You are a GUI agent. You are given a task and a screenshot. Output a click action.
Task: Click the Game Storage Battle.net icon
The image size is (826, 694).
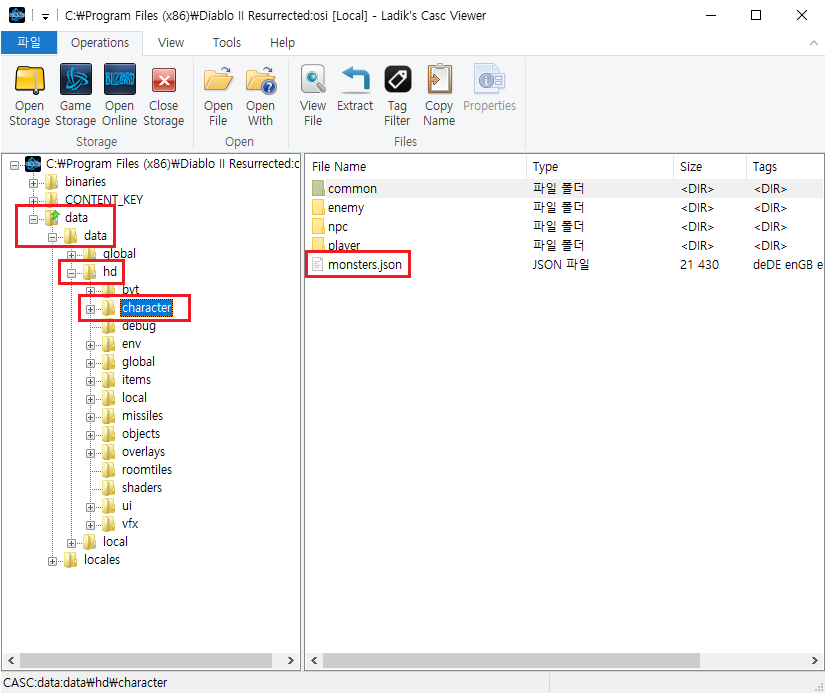tap(75, 80)
